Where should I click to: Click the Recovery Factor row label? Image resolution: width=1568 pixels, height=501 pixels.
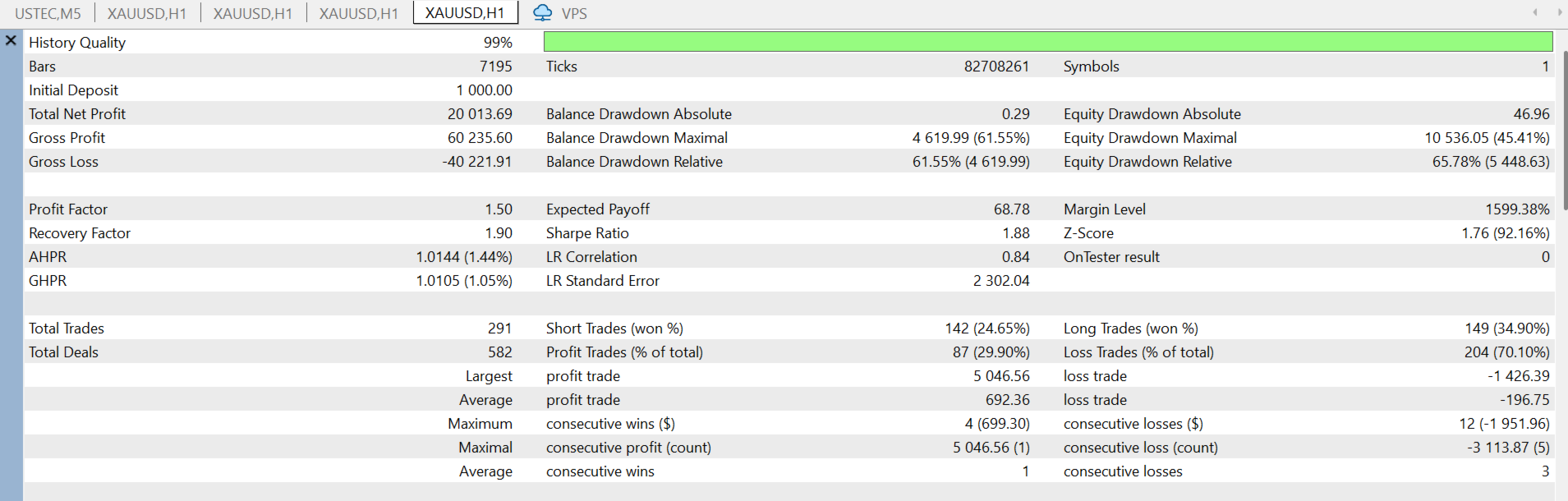point(80,233)
